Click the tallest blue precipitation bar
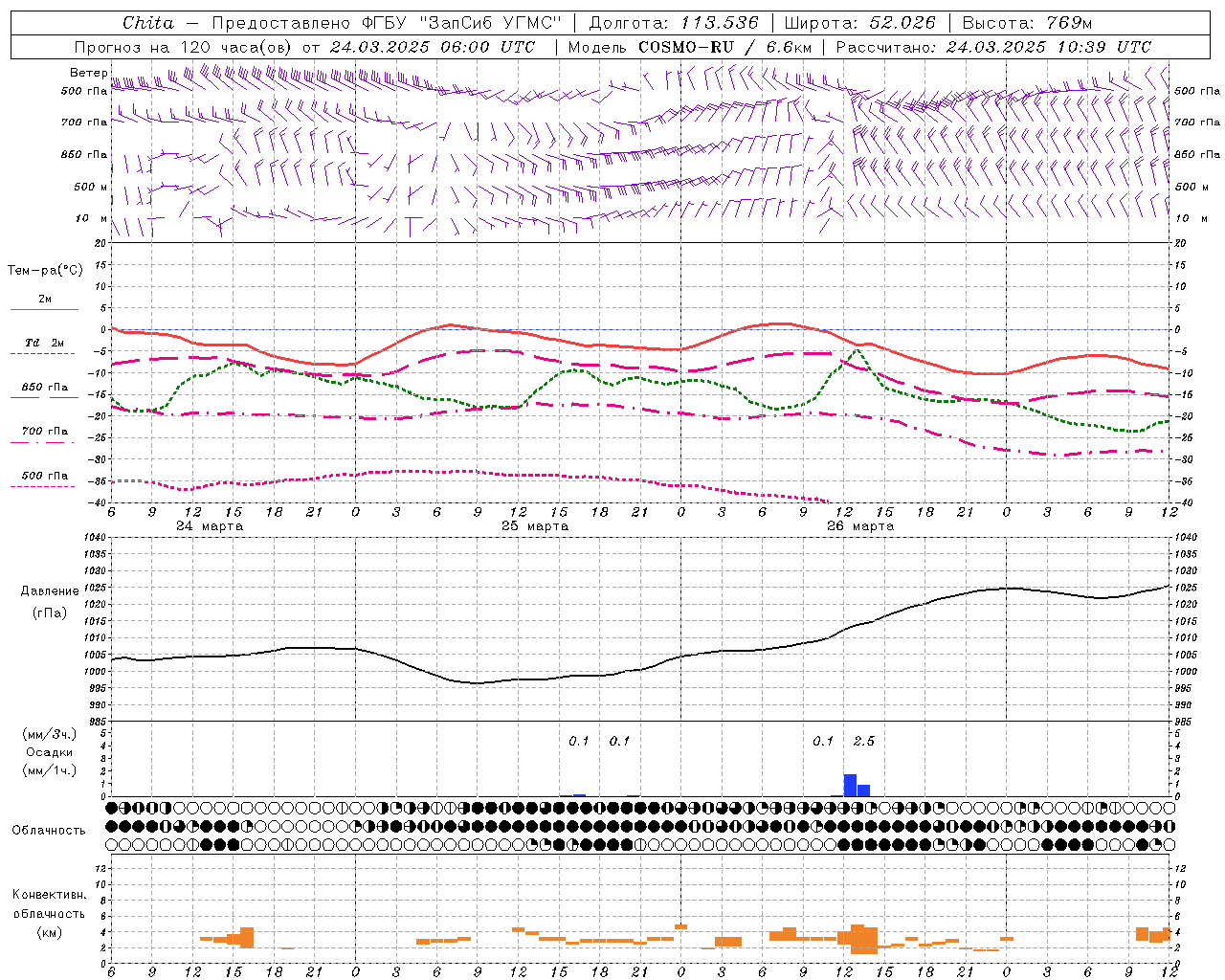 (x=850, y=786)
